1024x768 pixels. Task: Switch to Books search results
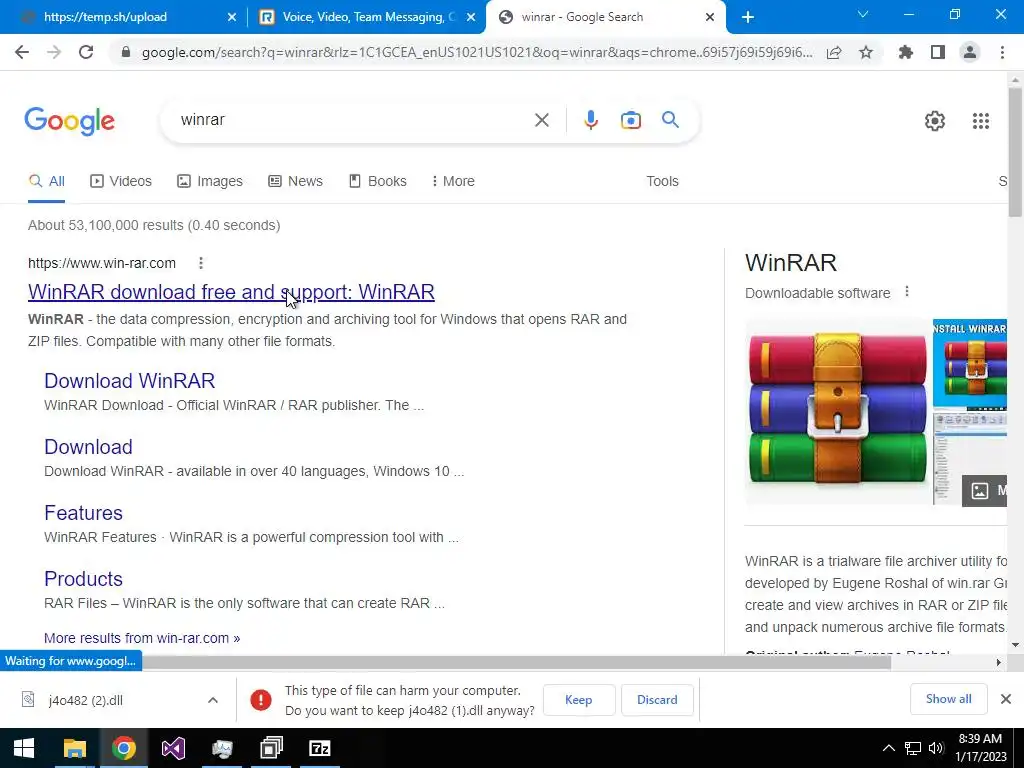377,182
